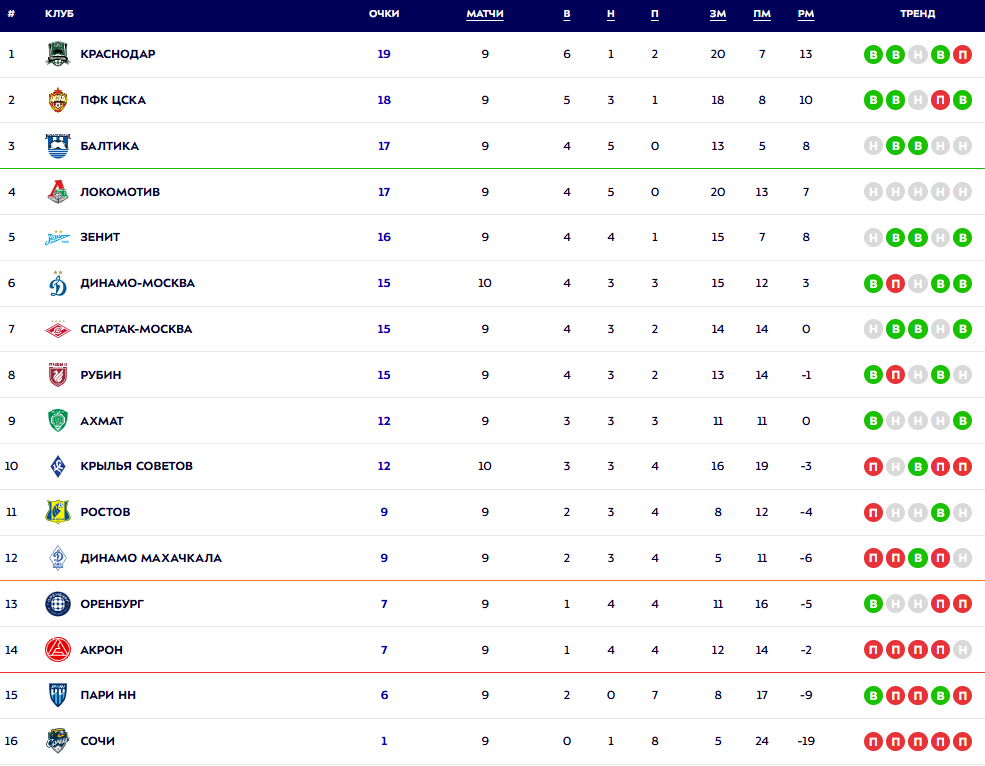This screenshot has width=985, height=766.
Task: Click the Локомотив club emblem
Action: tap(58, 192)
